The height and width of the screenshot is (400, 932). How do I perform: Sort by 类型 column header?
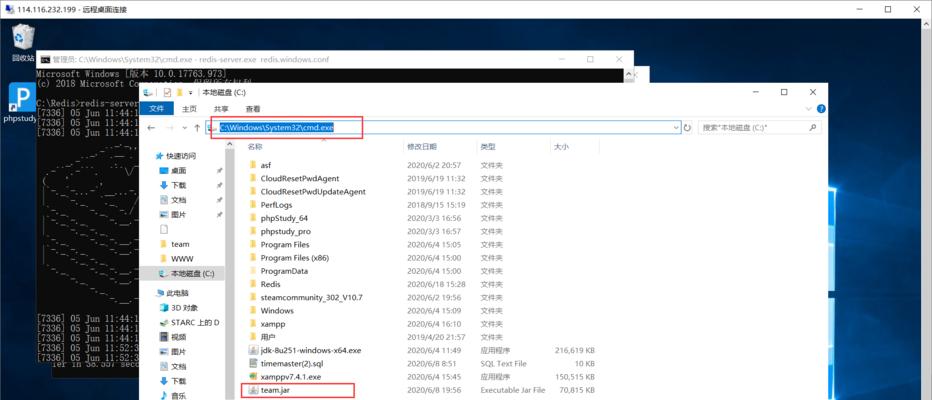487,146
